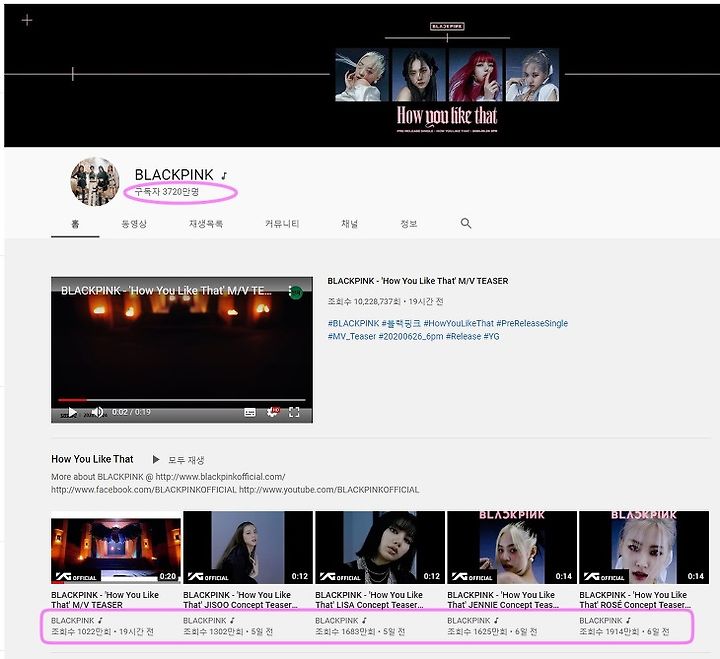The width and height of the screenshot is (720, 659).
Task: Click the #20200626_6pm hashtag
Action: click(411, 336)
